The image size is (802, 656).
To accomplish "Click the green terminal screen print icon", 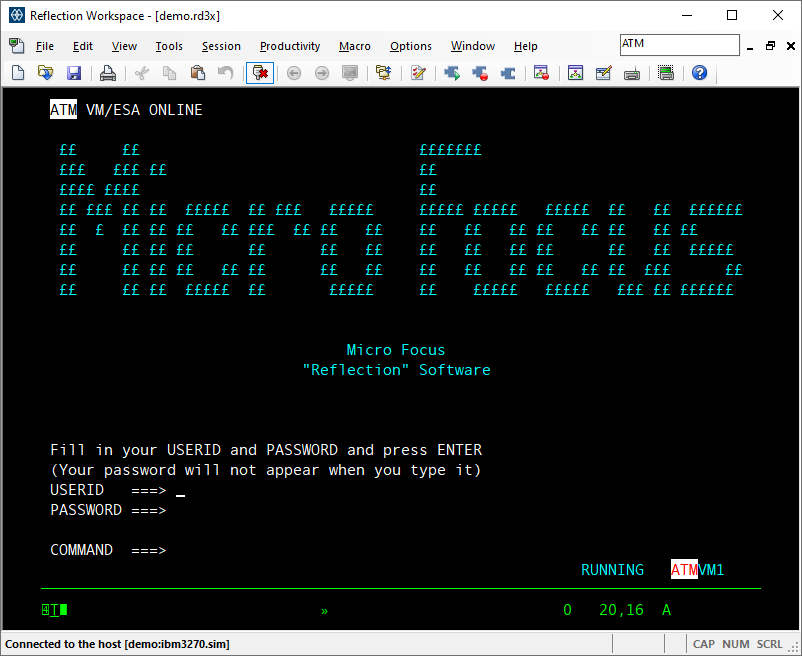I will point(666,73).
